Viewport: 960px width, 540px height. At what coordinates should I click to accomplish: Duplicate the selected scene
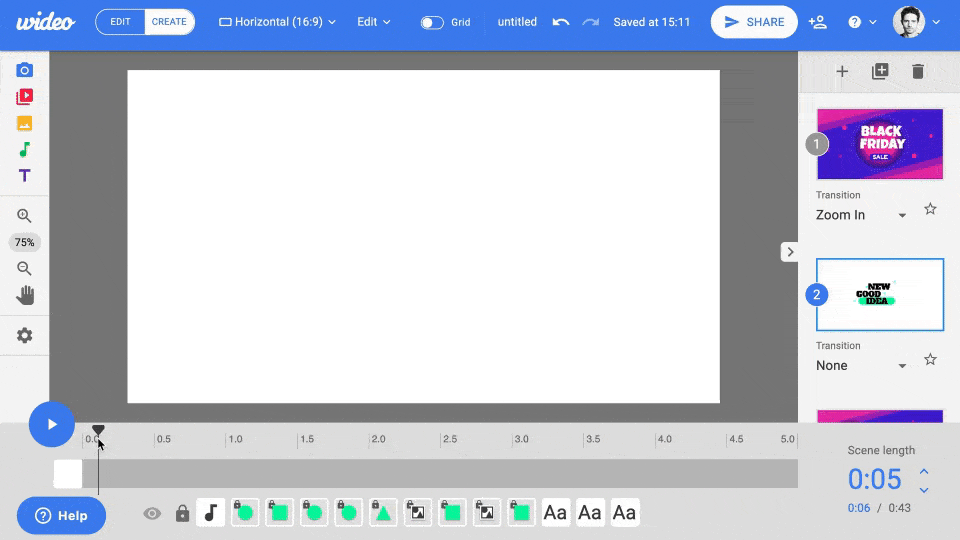coord(880,72)
